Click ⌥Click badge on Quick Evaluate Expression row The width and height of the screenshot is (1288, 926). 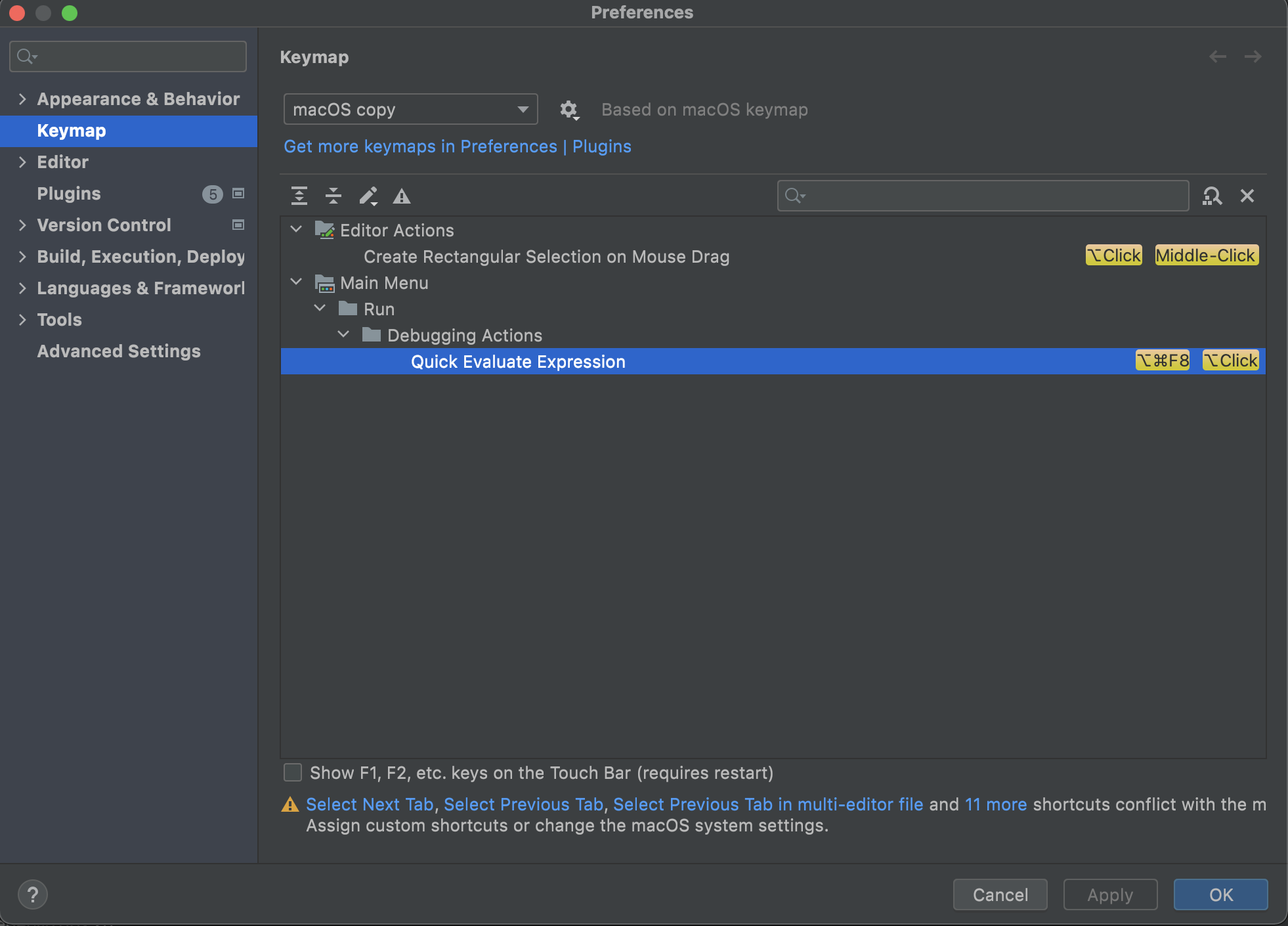tap(1230, 361)
